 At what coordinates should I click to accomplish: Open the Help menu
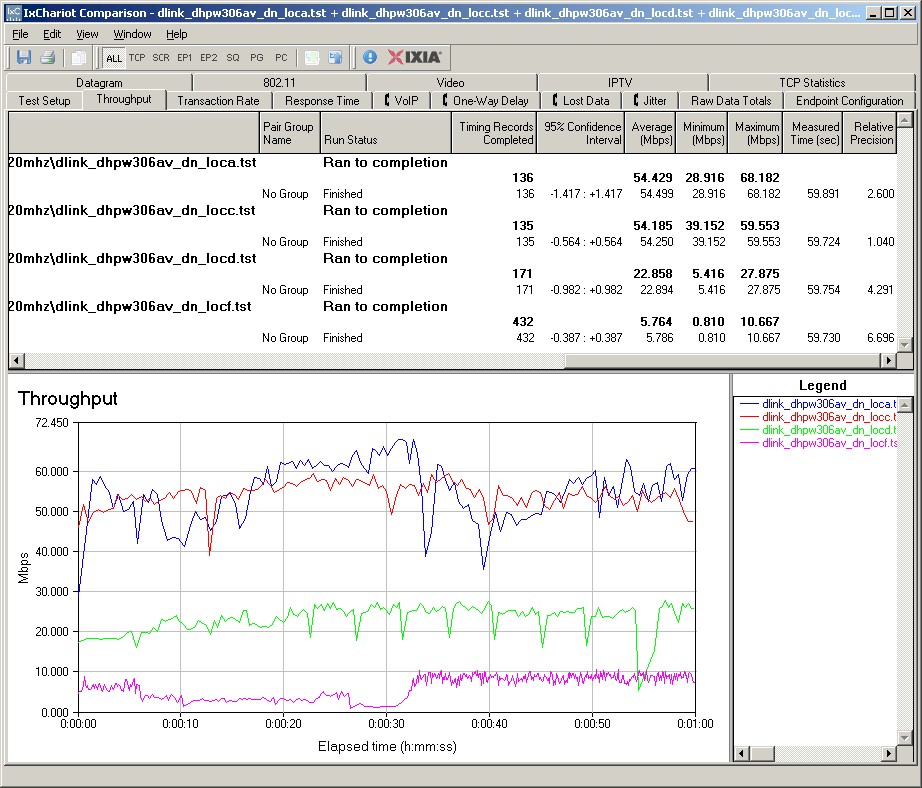(x=176, y=34)
